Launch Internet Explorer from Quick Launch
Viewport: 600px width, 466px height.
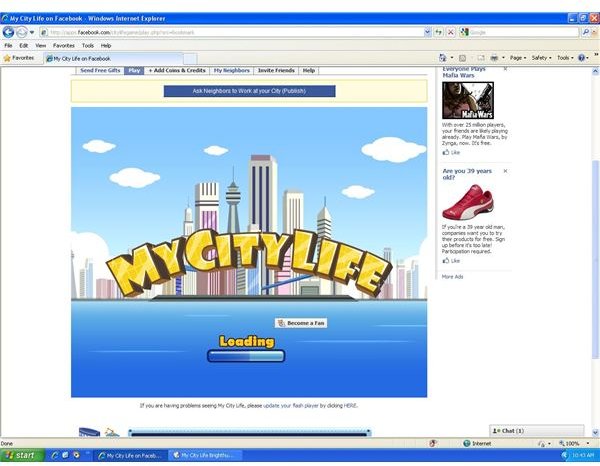(55, 455)
